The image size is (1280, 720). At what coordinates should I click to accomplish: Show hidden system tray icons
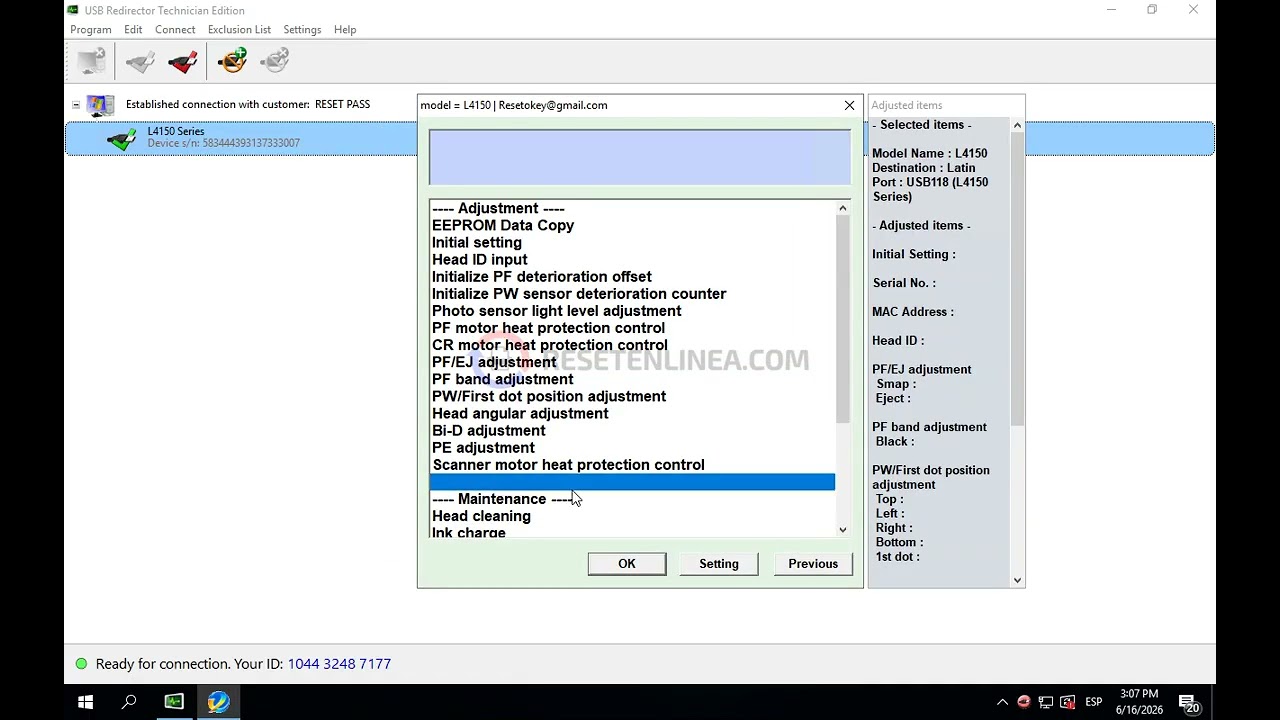[x=1002, y=702]
